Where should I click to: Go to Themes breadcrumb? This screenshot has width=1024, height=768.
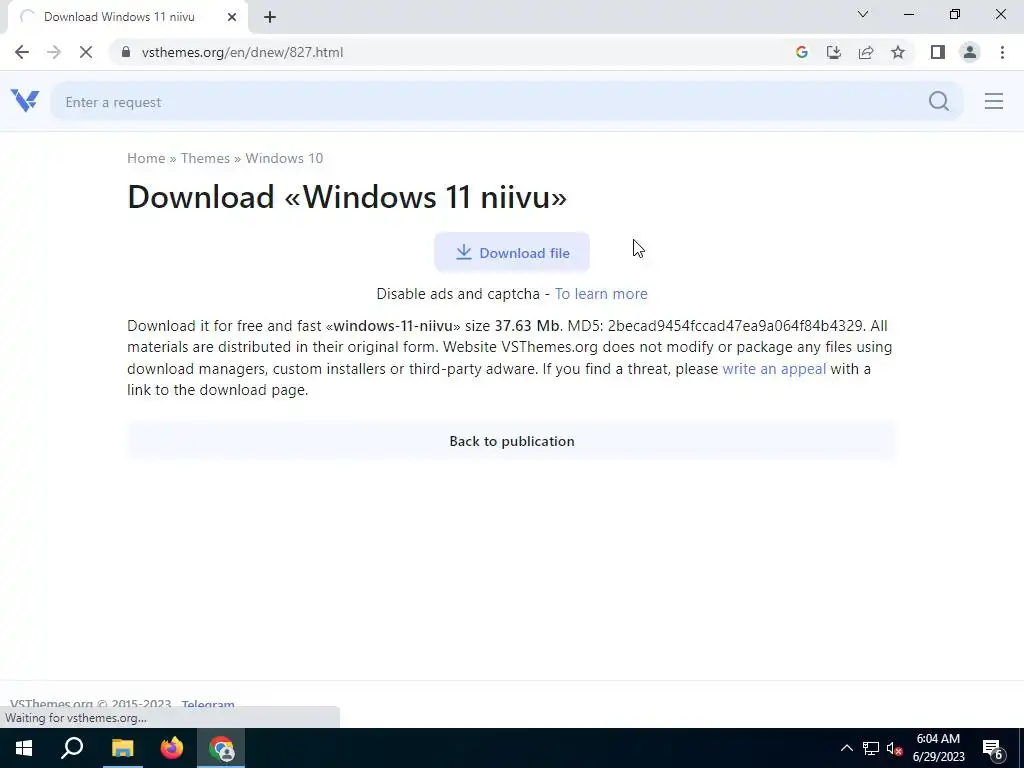pos(205,158)
